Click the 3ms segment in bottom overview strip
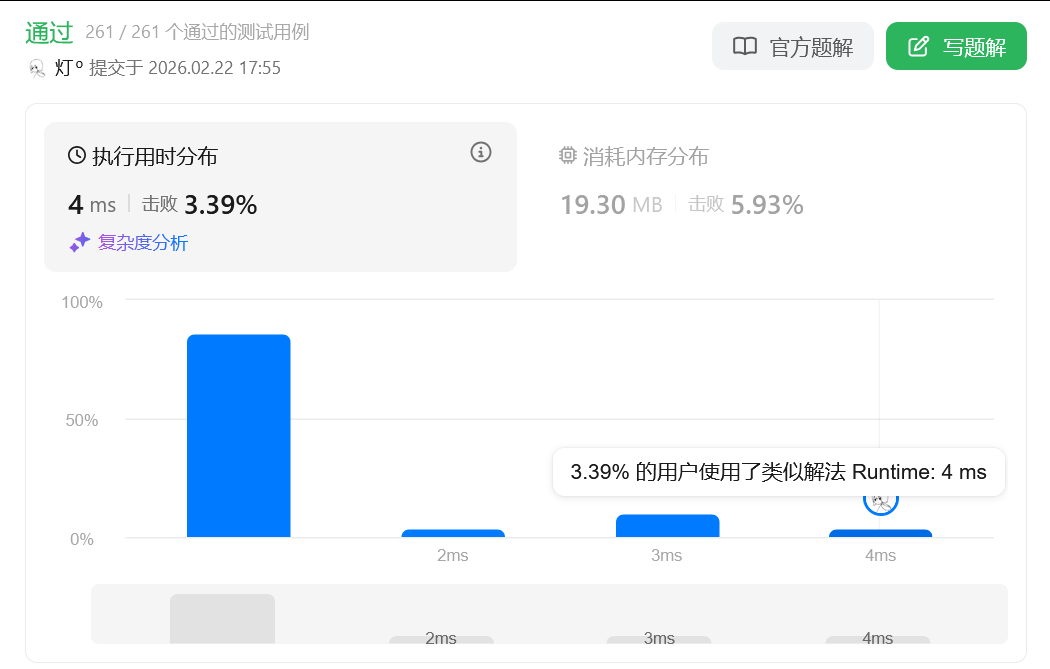The height and width of the screenshot is (669, 1050). [x=658, y=639]
